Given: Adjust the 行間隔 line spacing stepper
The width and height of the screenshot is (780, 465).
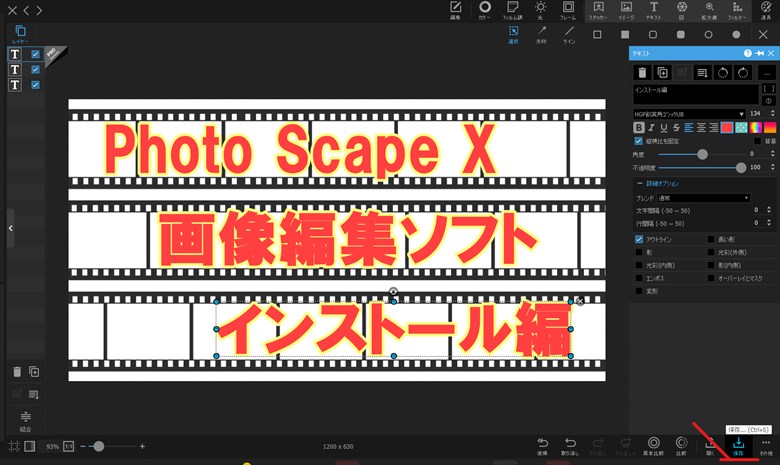Looking at the screenshot, I should tap(769, 223).
